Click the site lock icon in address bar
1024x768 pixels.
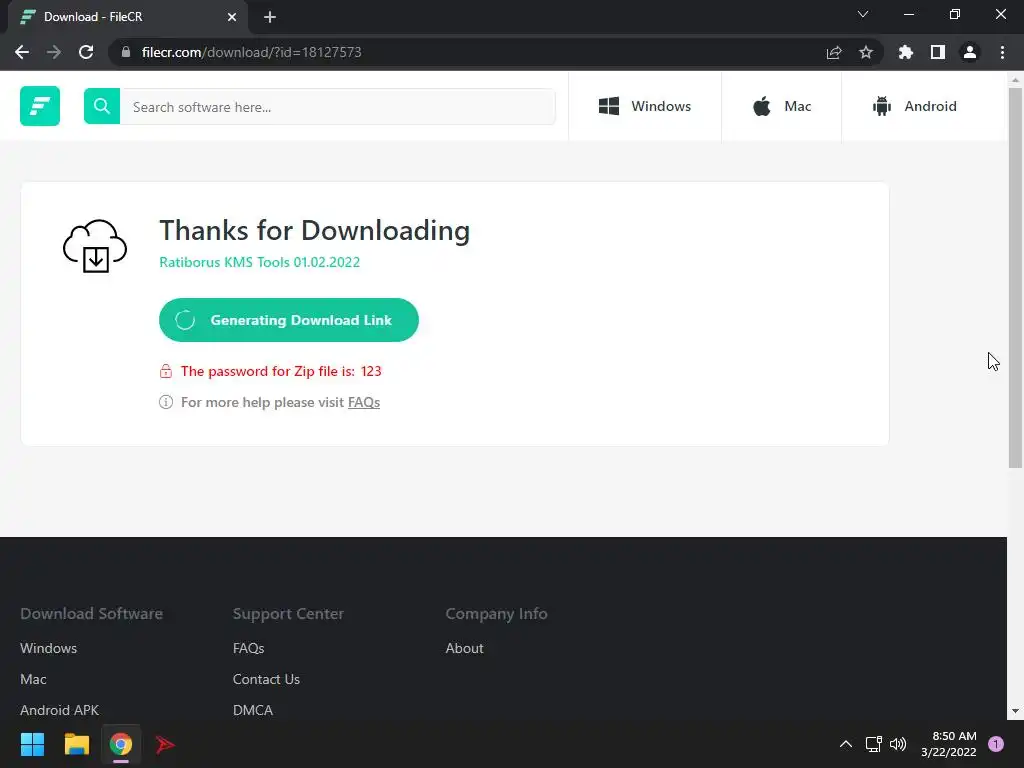coord(126,52)
